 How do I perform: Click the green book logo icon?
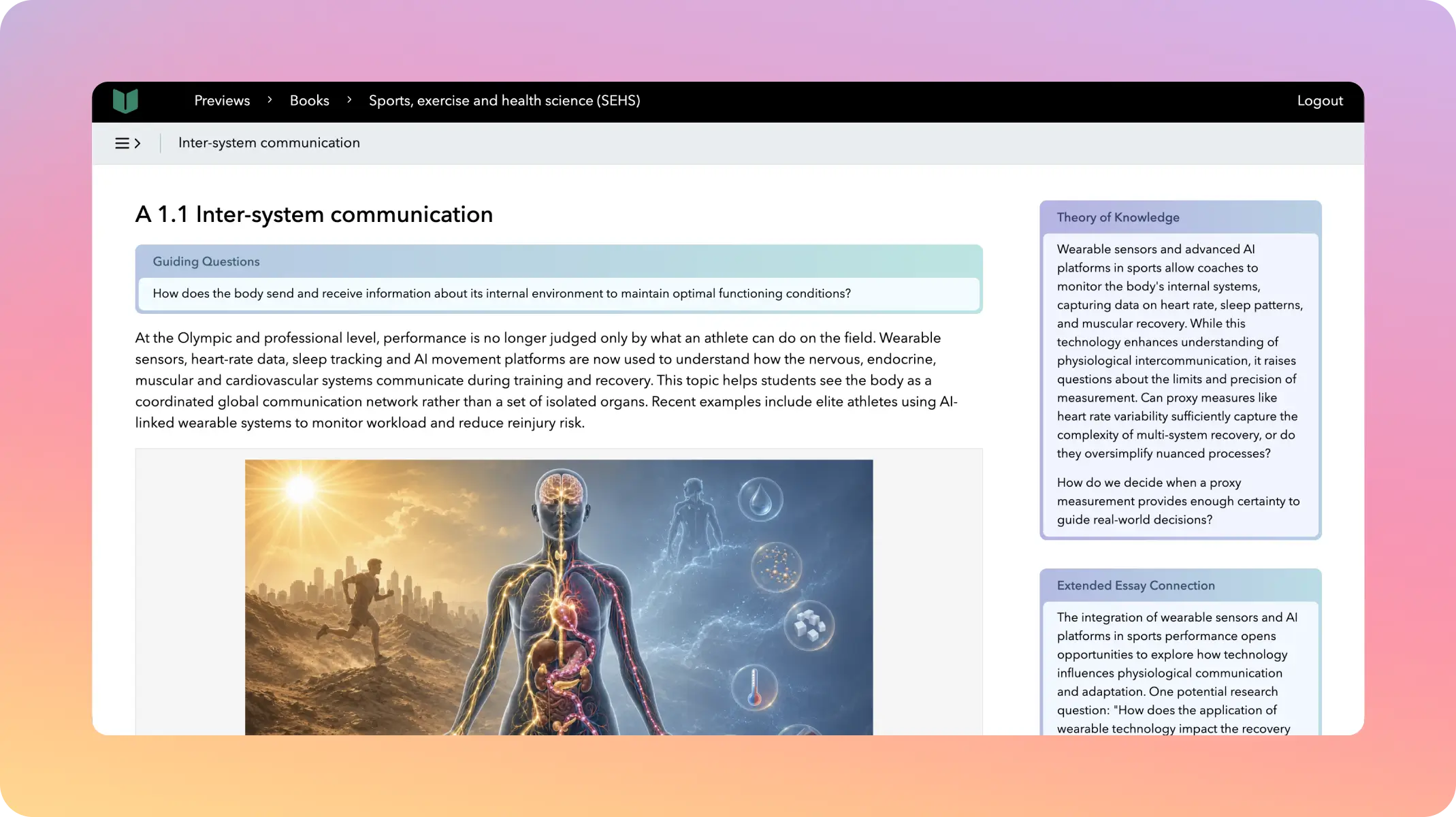tap(125, 101)
